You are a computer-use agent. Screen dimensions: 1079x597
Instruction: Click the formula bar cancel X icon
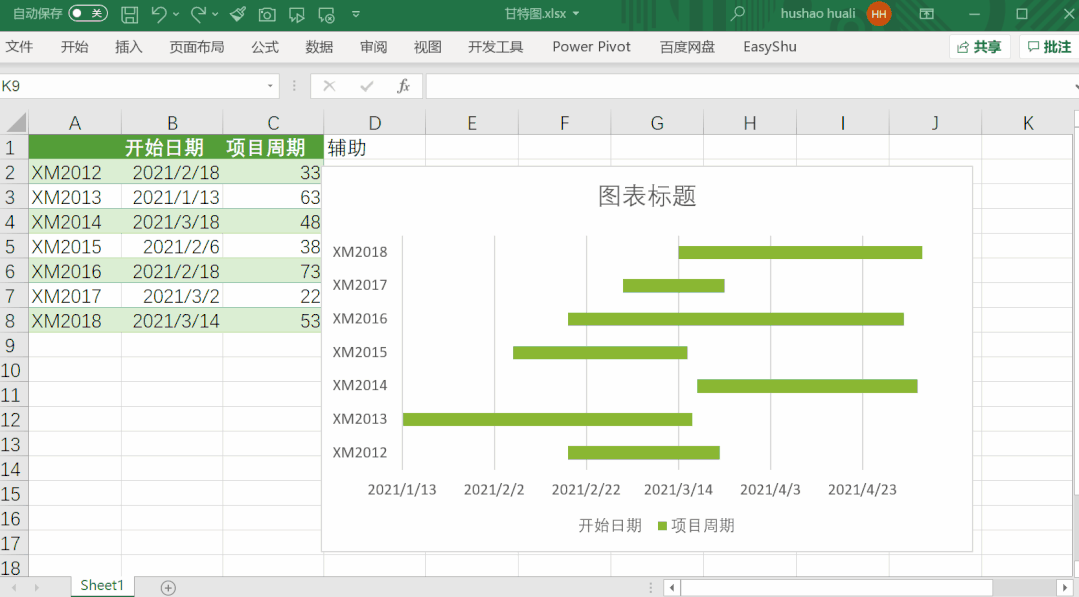pos(329,86)
